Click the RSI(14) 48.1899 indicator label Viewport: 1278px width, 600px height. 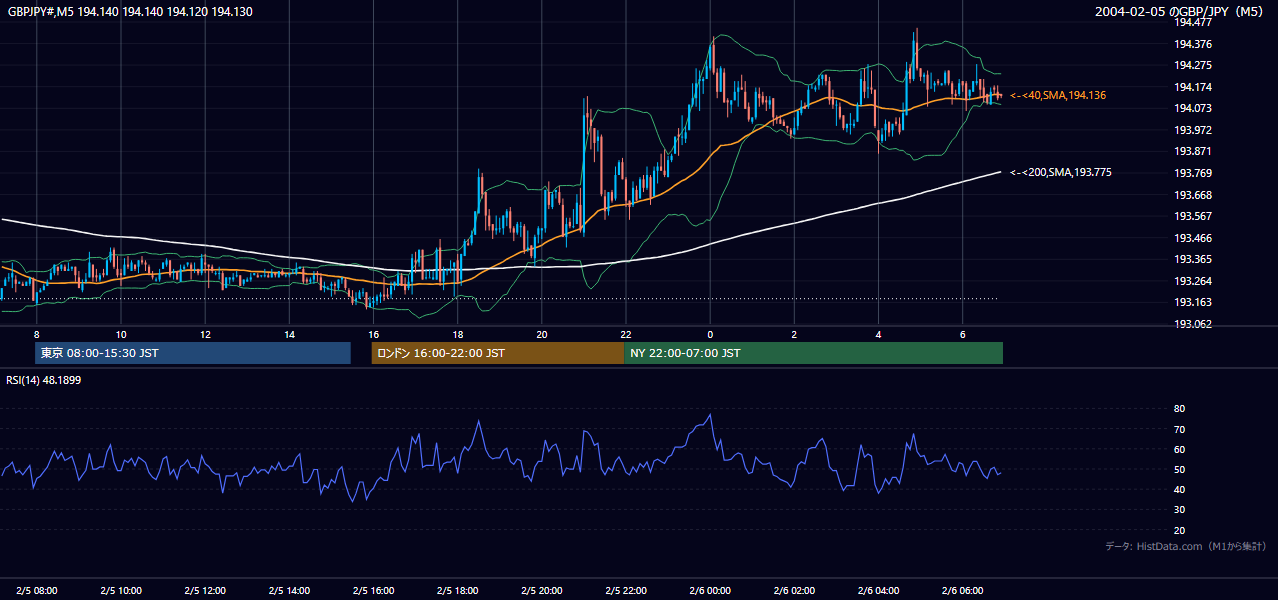point(44,380)
